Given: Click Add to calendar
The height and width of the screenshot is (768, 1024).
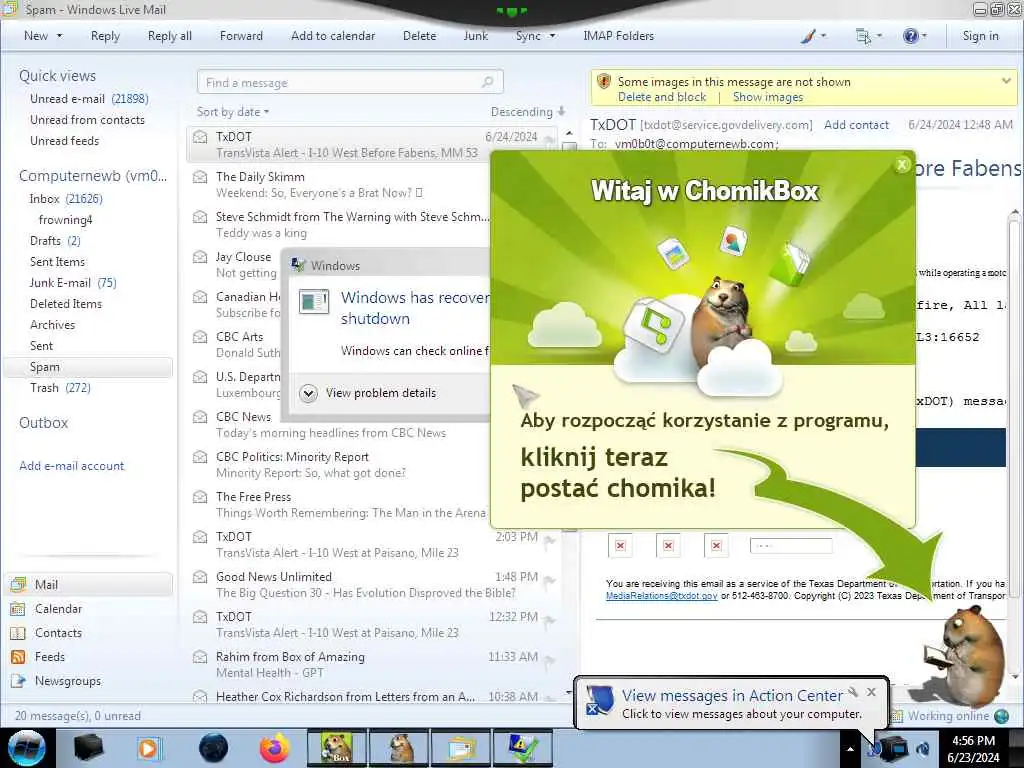Looking at the screenshot, I should pos(333,36).
